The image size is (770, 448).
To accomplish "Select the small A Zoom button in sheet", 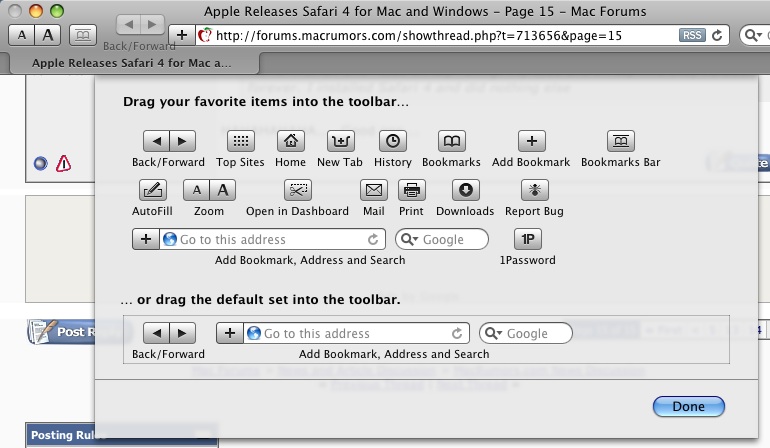I will (x=196, y=190).
